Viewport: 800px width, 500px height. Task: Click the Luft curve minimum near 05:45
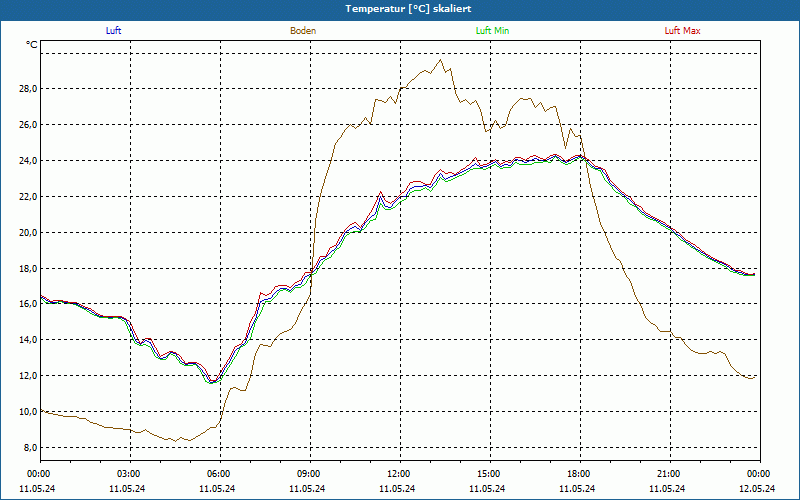pyautogui.click(x=212, y=382)
